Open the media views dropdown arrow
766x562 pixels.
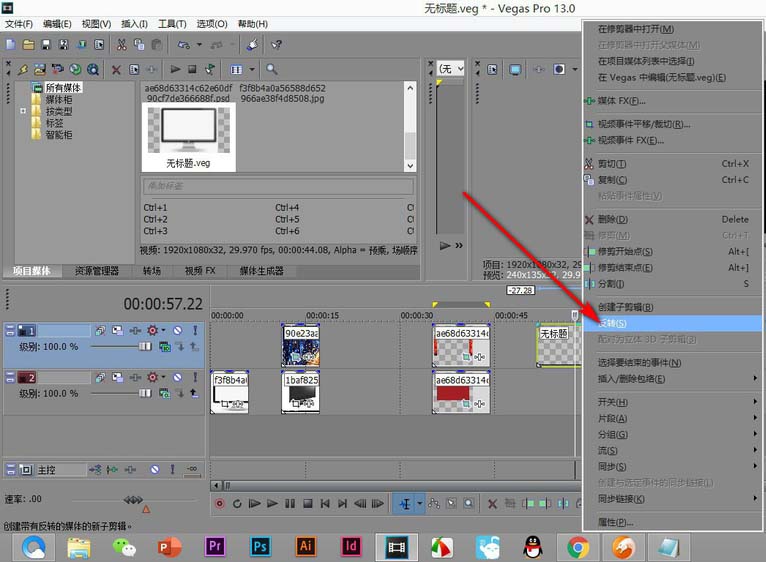(252, 69)
